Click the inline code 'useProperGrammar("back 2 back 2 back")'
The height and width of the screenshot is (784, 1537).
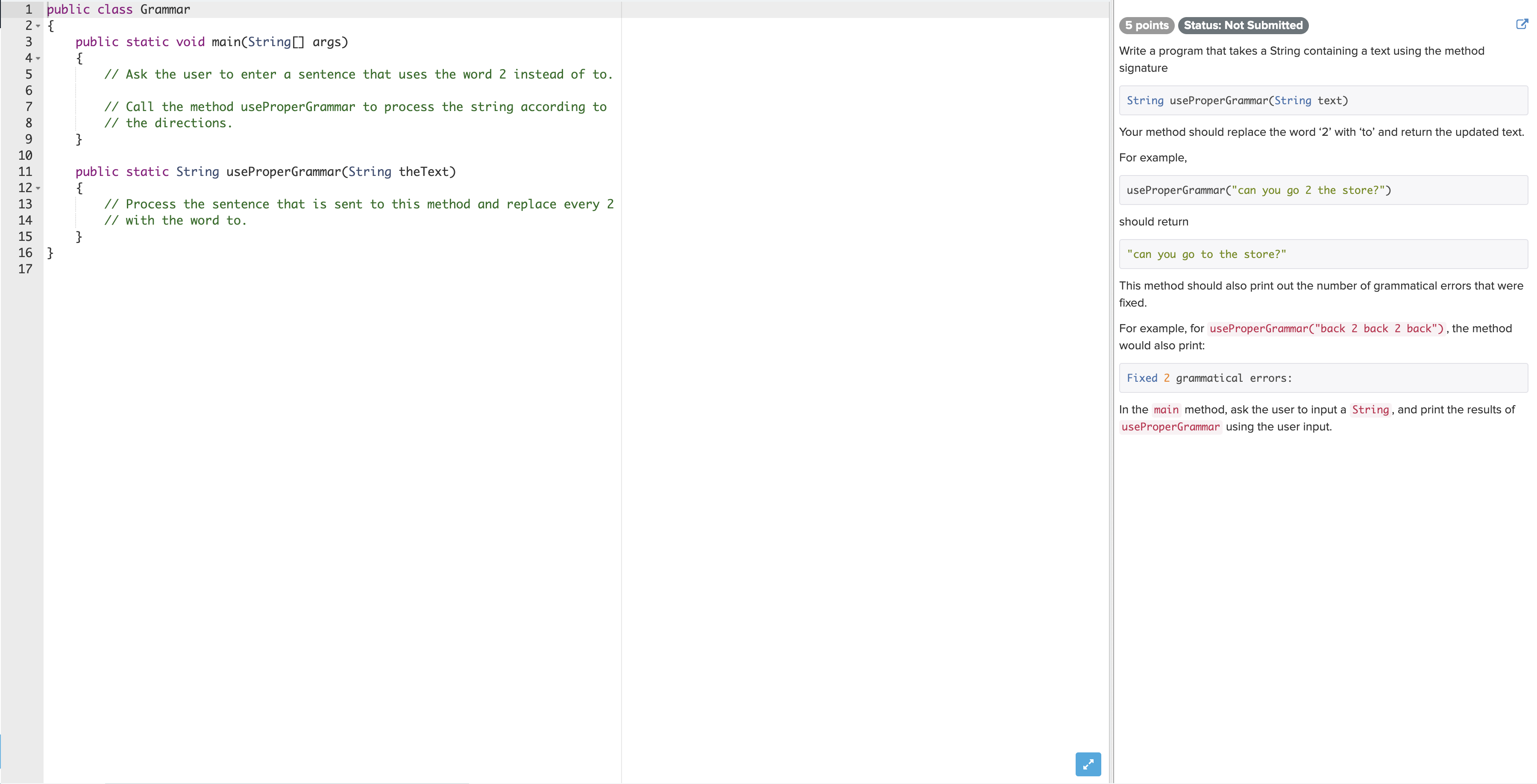[1326, 329]
